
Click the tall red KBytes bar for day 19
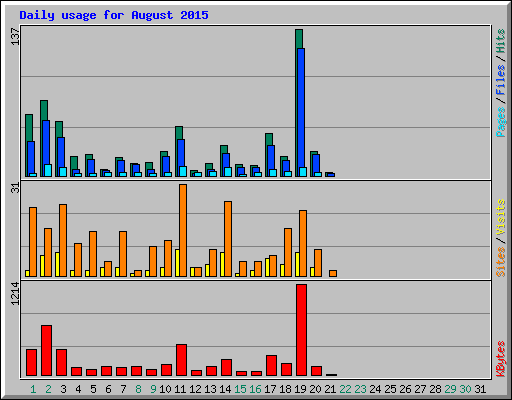click(301, 330)
